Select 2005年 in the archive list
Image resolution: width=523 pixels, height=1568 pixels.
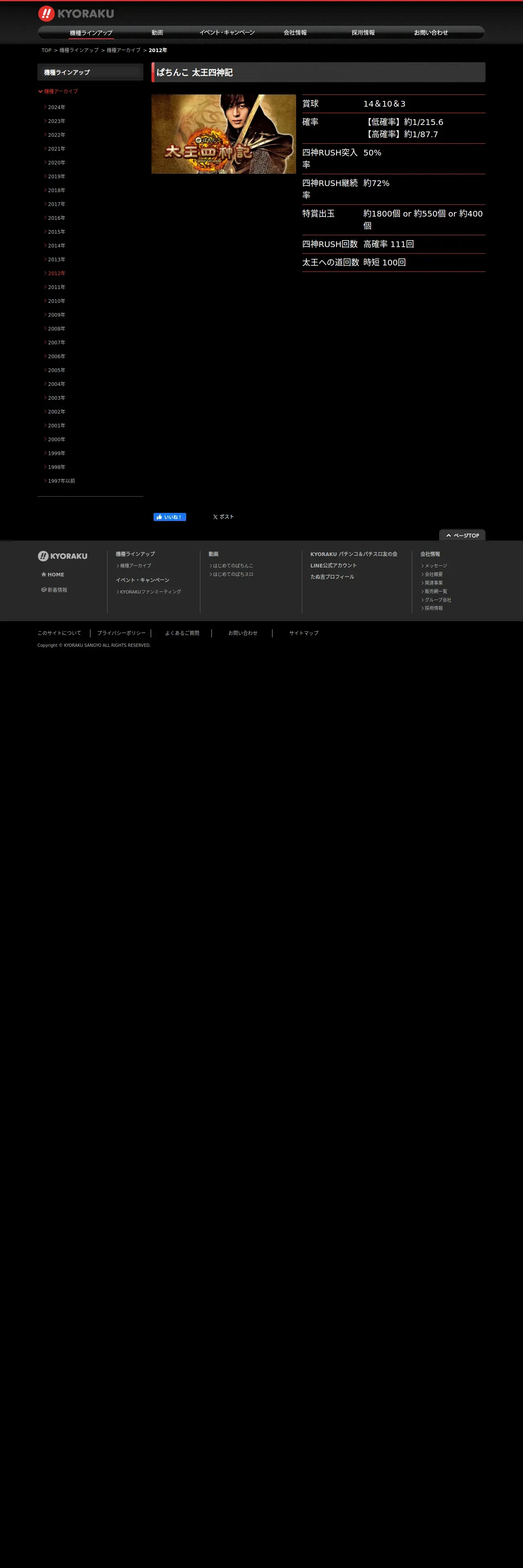(x=56, y=370)
